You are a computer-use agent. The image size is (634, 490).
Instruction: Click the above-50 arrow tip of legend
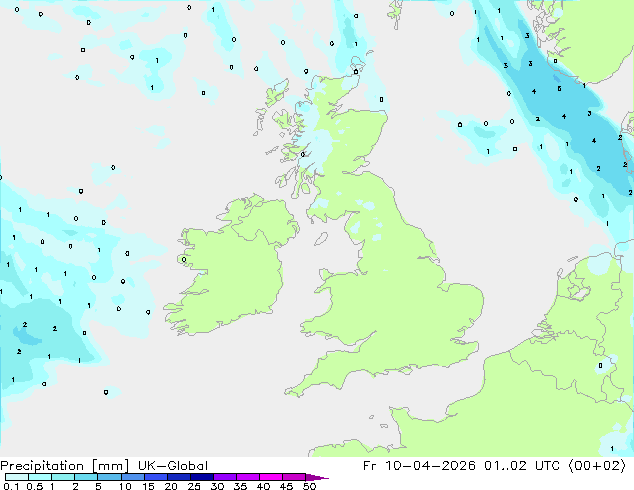317,477
